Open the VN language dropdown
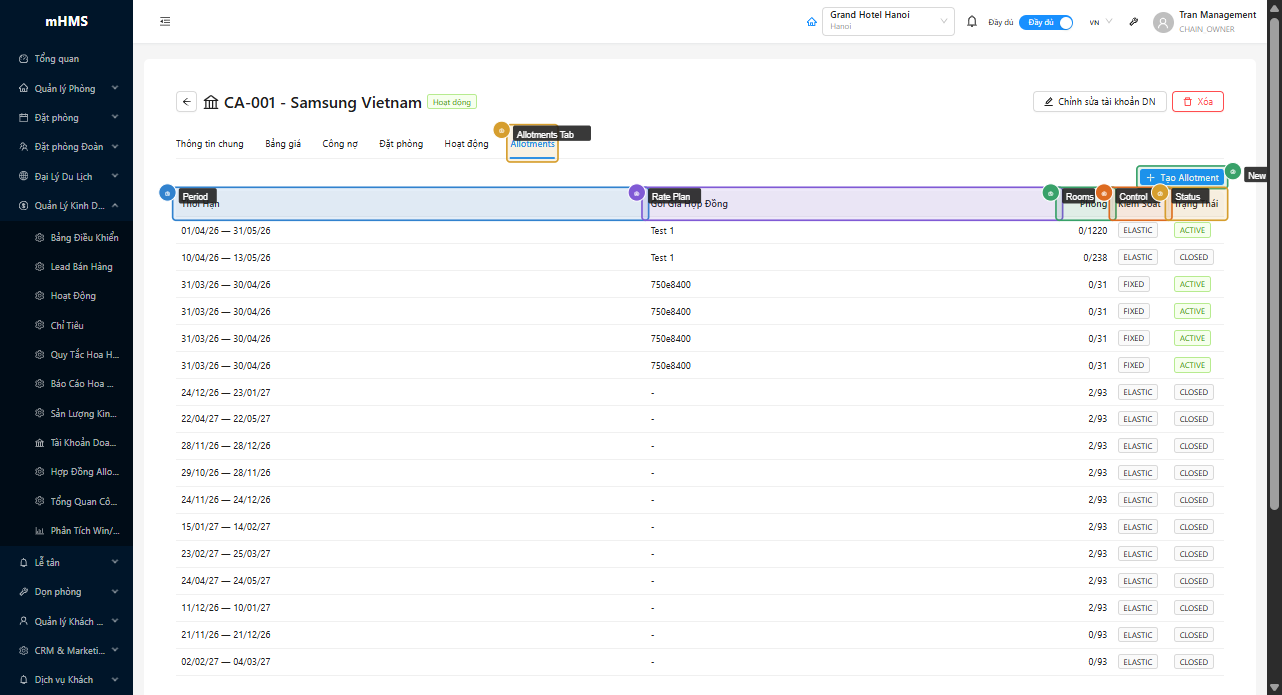This screenshot has width=1282, height=695. (1100, 22)
